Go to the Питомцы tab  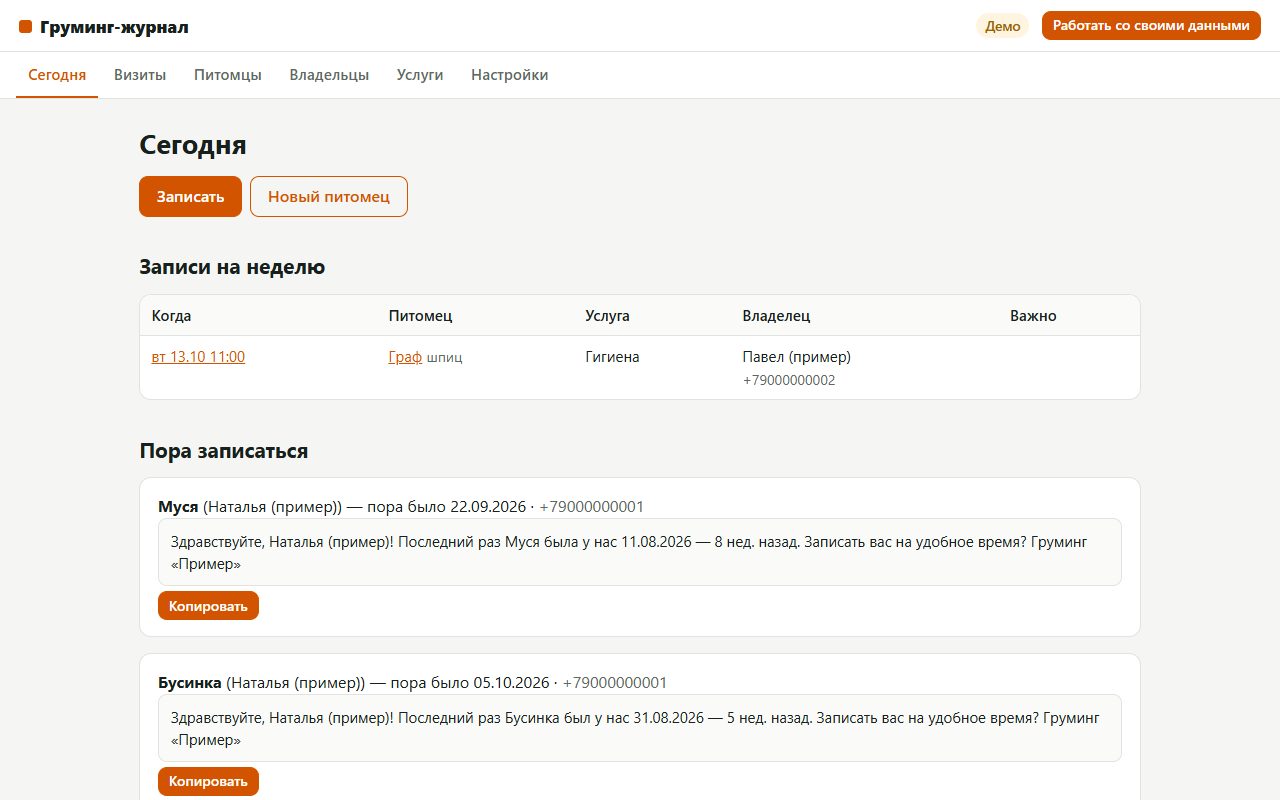click(x=228, y=75)
